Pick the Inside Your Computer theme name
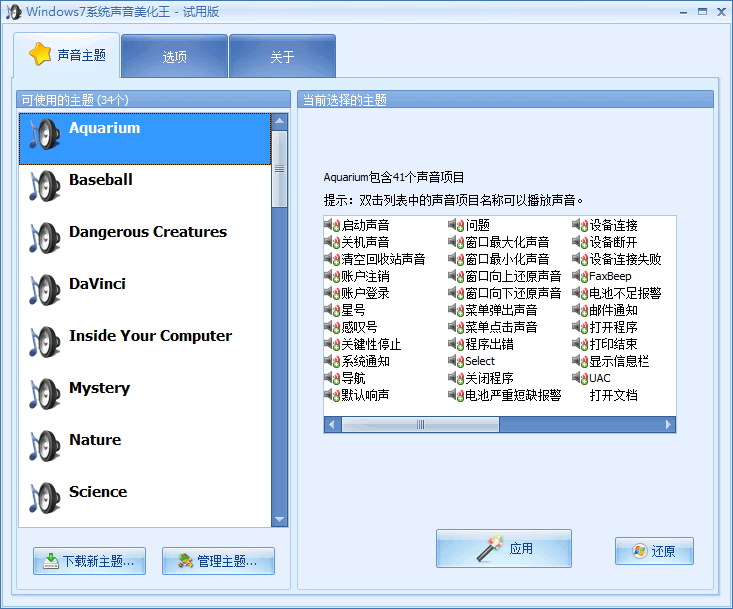This screenshot has width=733, height=609. coord(151,336)
